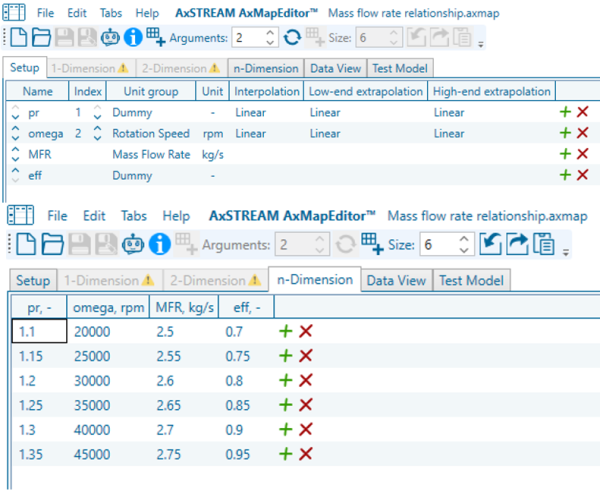Click import arrow icon in bottom window toolbar

[x=490, y=244]
